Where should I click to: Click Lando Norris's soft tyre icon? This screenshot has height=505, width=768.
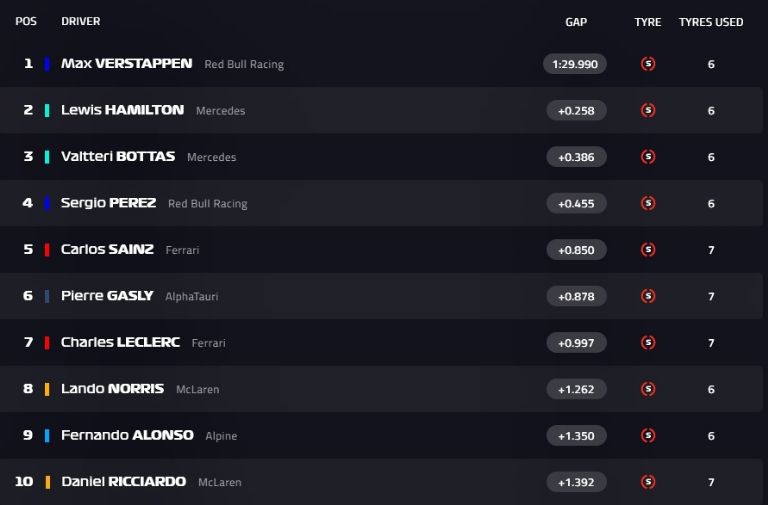pyautogui.click(x=648, y=389)
